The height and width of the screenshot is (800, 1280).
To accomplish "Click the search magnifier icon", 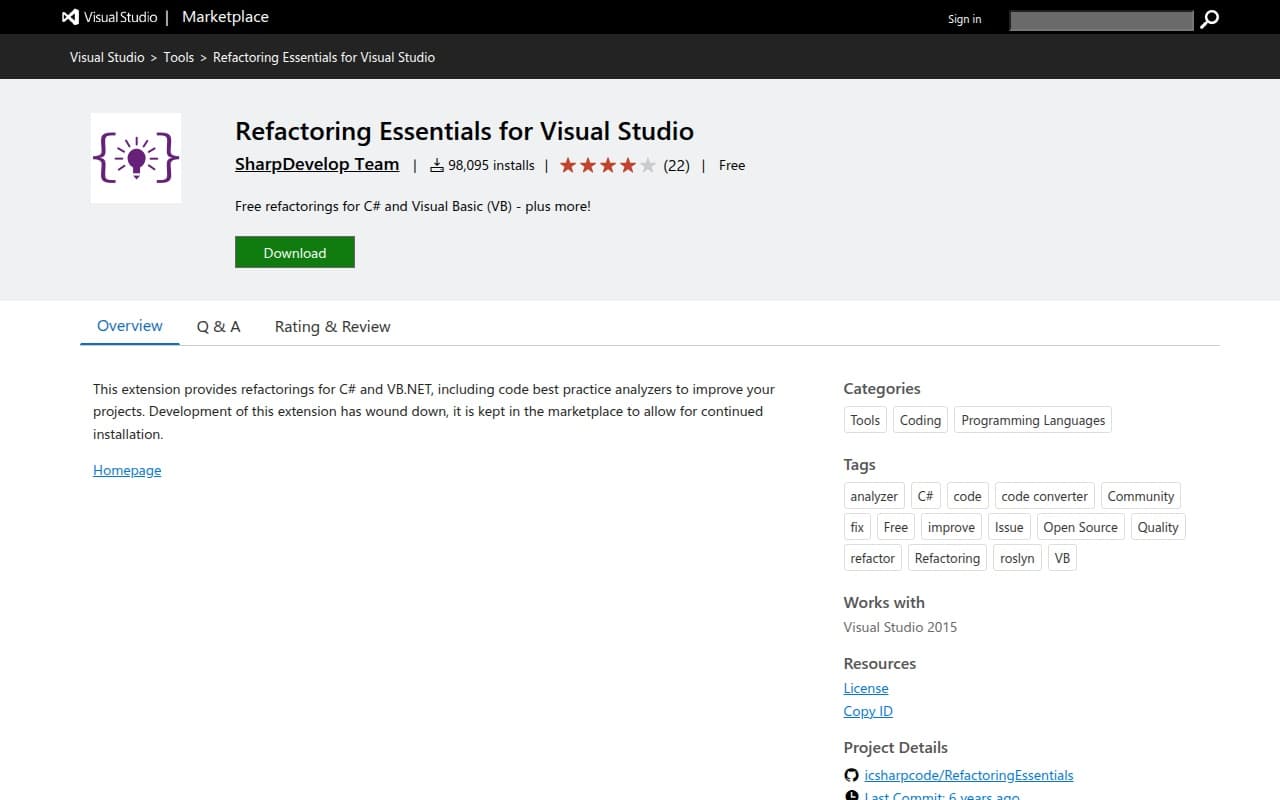I will (x=1209, y=19).
